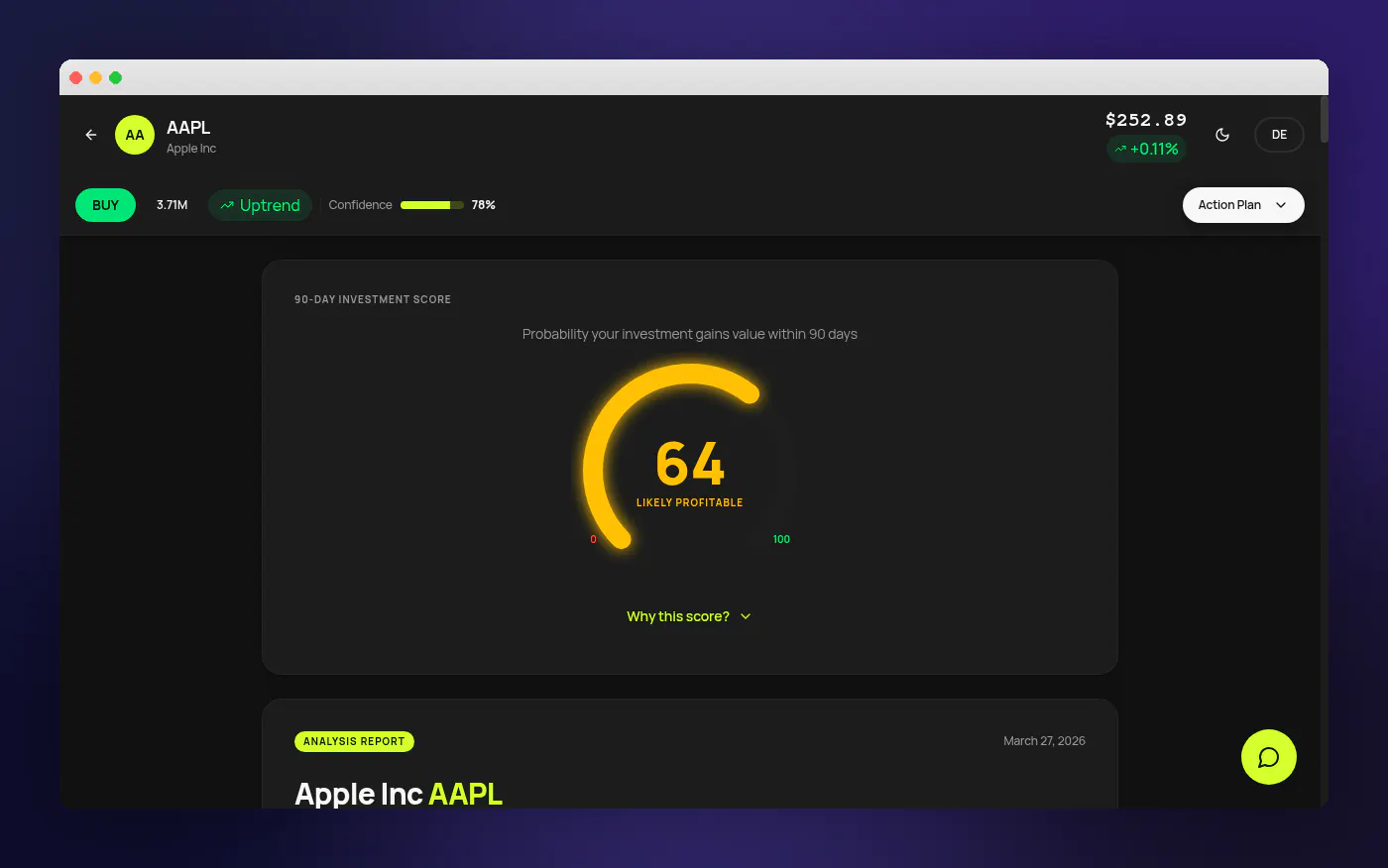The height and width of the screenshot is (868, 1388).
Task: Click the +0.11% price change badge
Action: (1146, 149)
